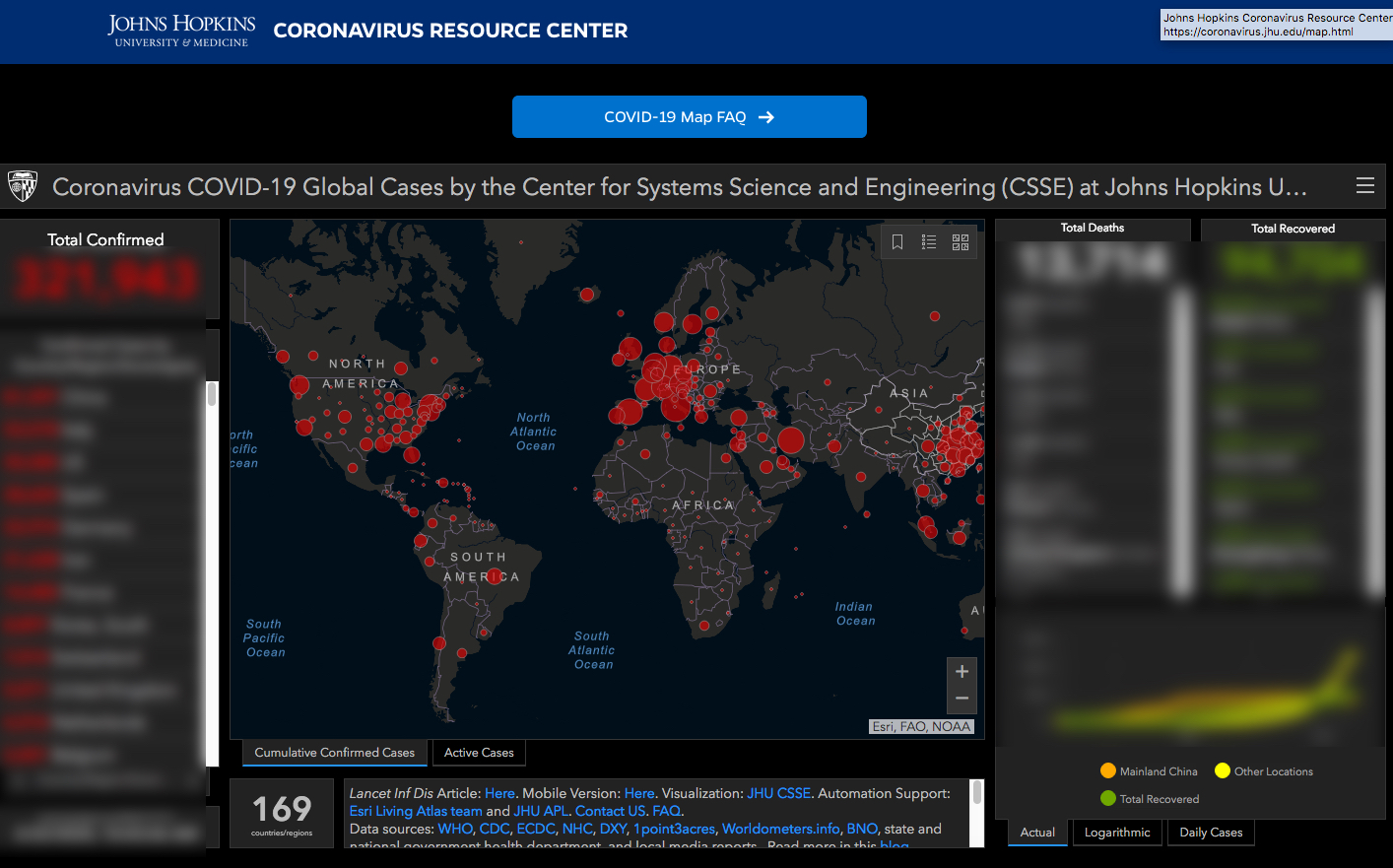Click the Johns Hopkins University & Medicine logo
The height and width of the screenshot is (868, 1393).
click(181, 31)
